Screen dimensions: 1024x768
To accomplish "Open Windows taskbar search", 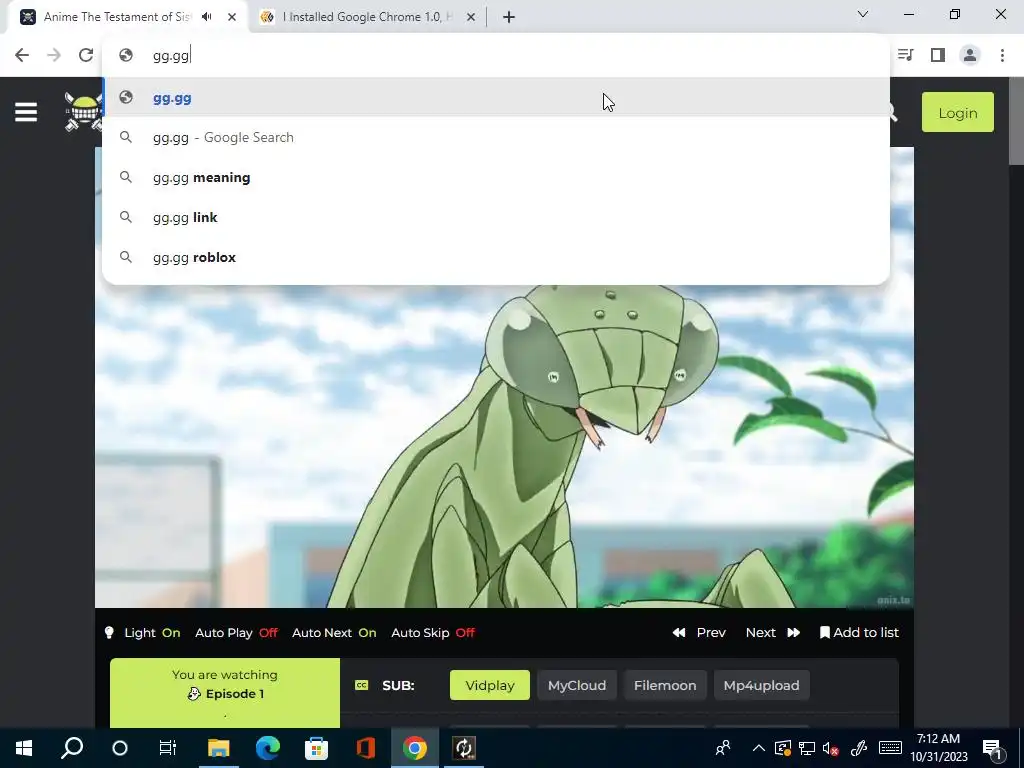I will (72, 748).
